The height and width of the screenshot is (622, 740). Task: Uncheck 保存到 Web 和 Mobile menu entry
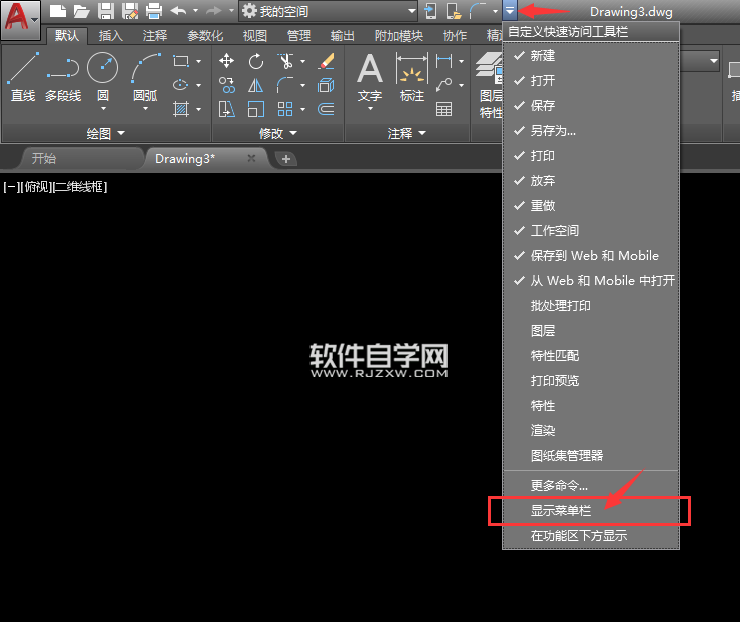tap(591, 256)
